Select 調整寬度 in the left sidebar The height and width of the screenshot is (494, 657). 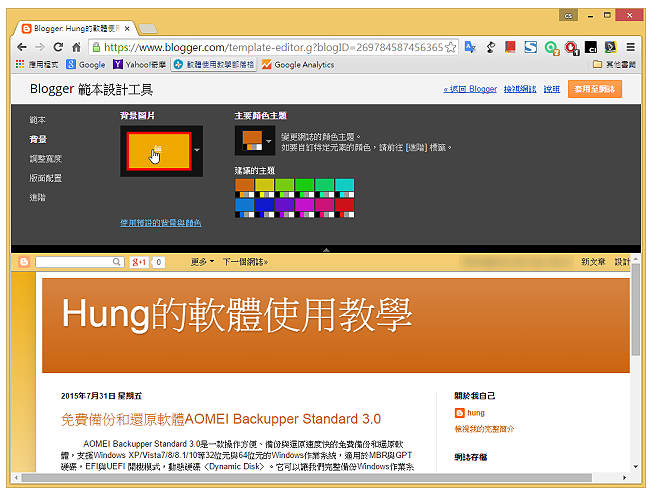click(45, 159)
